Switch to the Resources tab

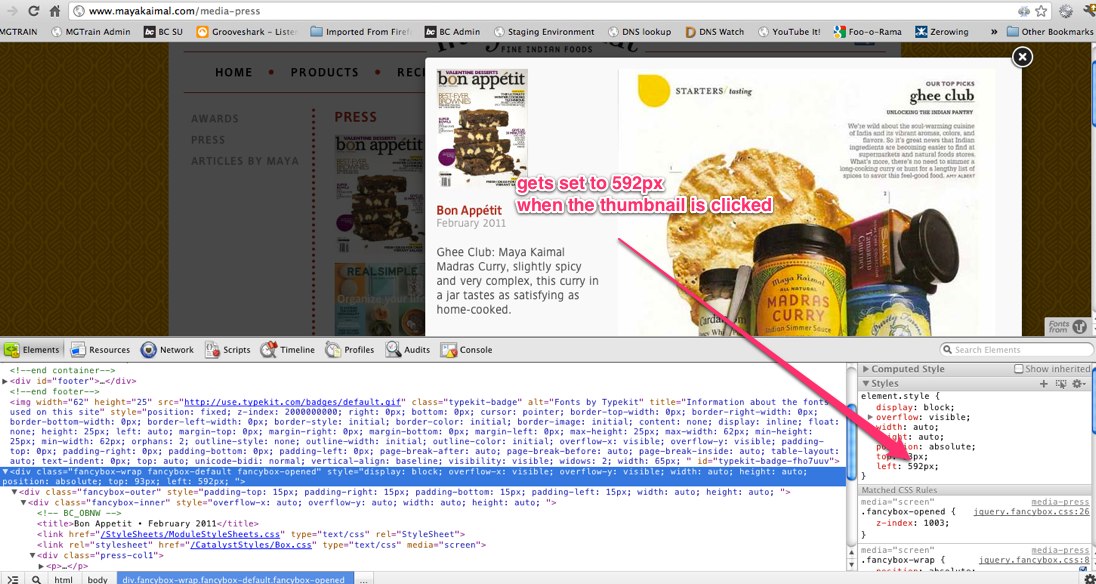pyautogui.click(x=102, y=349)
